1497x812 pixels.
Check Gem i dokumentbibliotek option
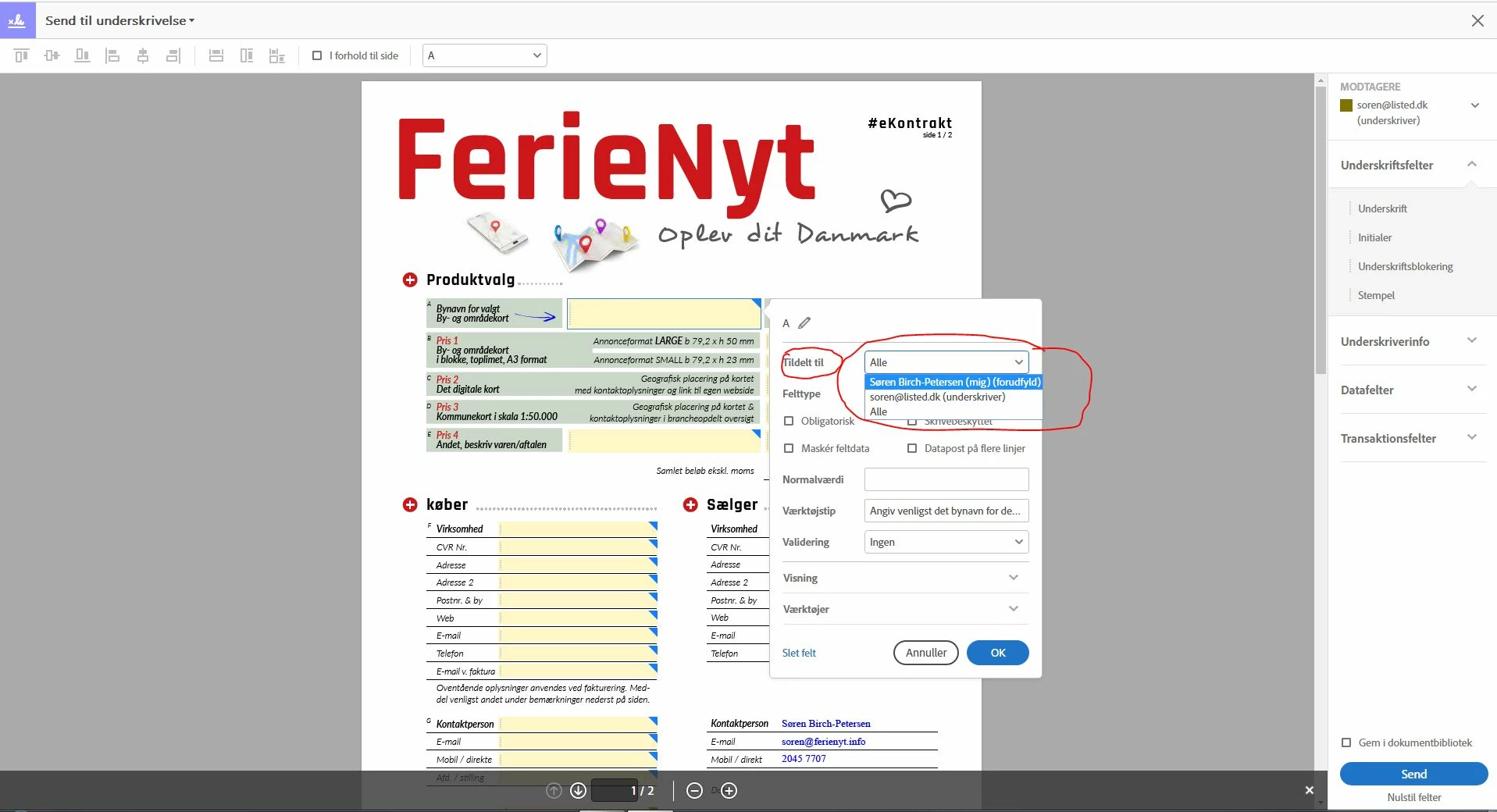(1346, 743)
